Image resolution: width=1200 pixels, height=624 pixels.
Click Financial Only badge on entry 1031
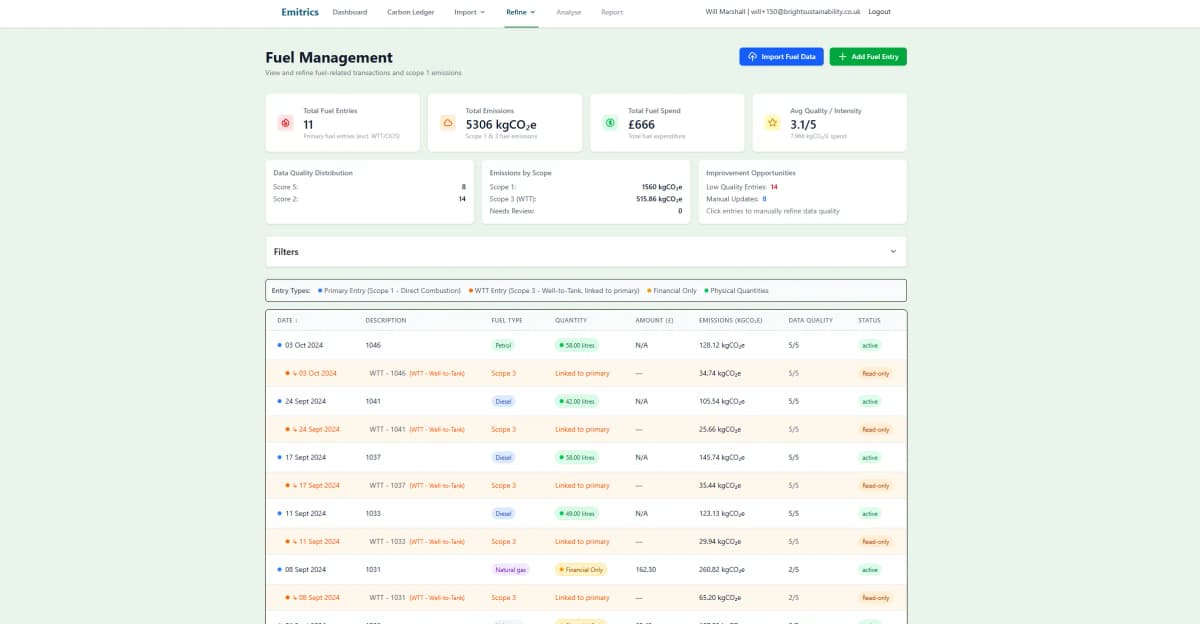point(581,569)
